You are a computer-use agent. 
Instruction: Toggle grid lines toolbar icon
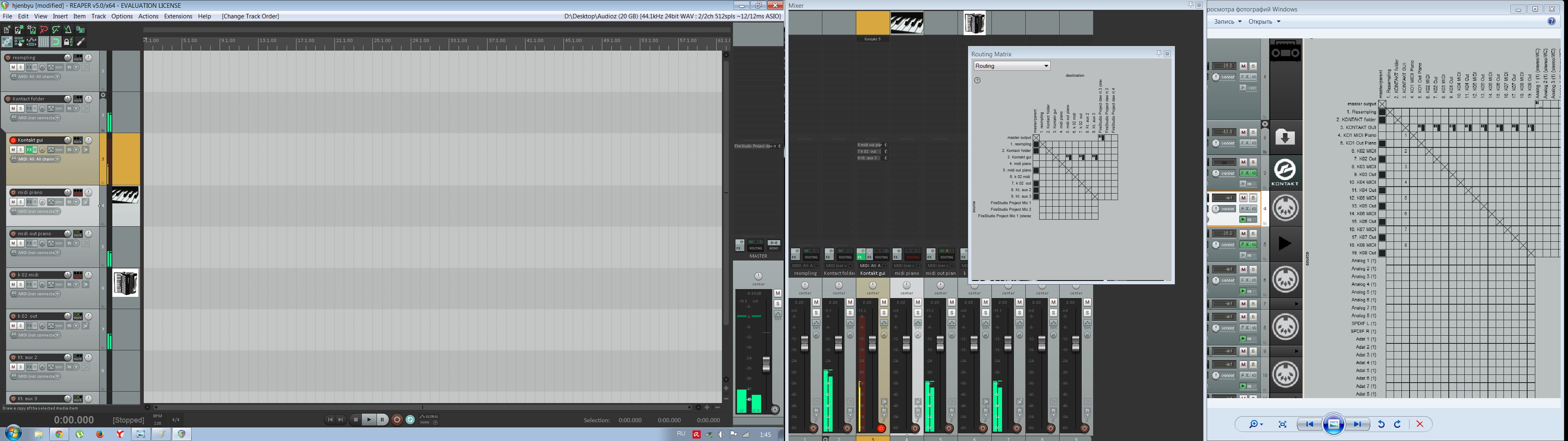point(43,42)
